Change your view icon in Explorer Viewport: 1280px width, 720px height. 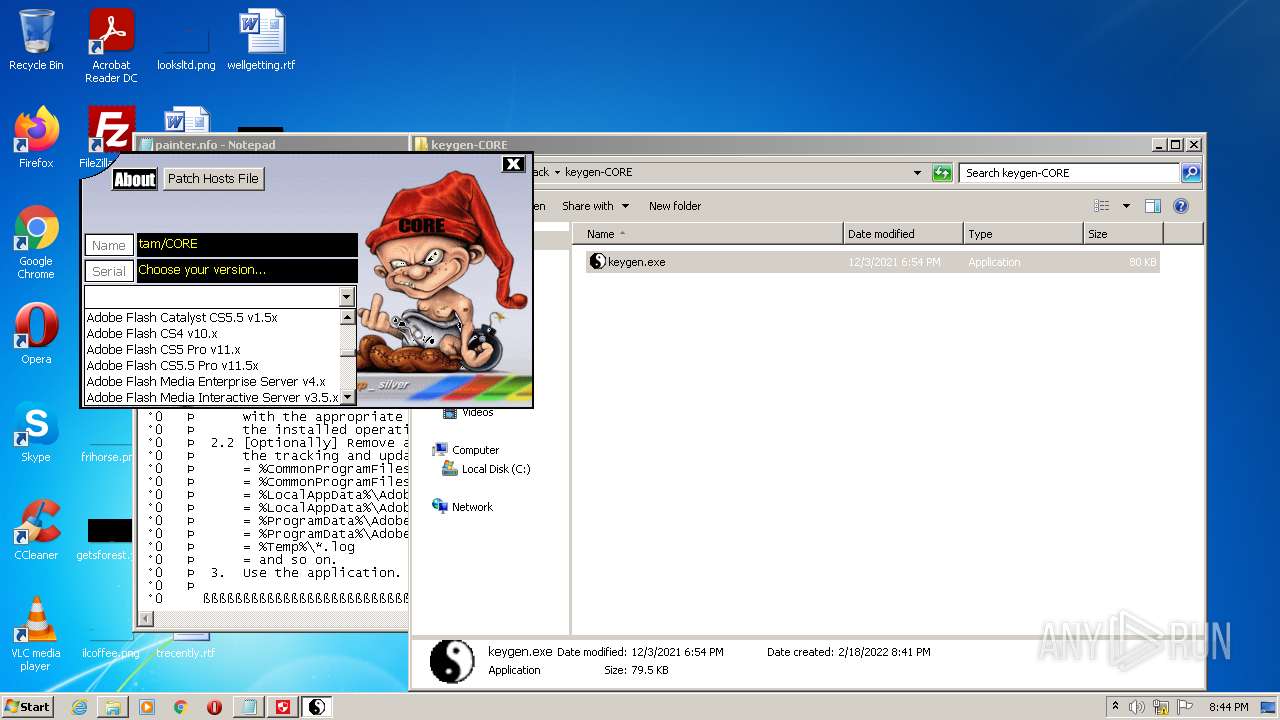[x=1102, y=206]
